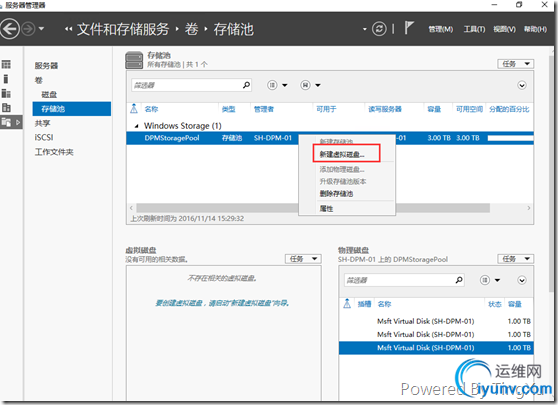Viewport: 558px width, 405px height.
Task: Click search magnifier in storage pool filter
Action: pyautogui.click(x=246, y=85)
